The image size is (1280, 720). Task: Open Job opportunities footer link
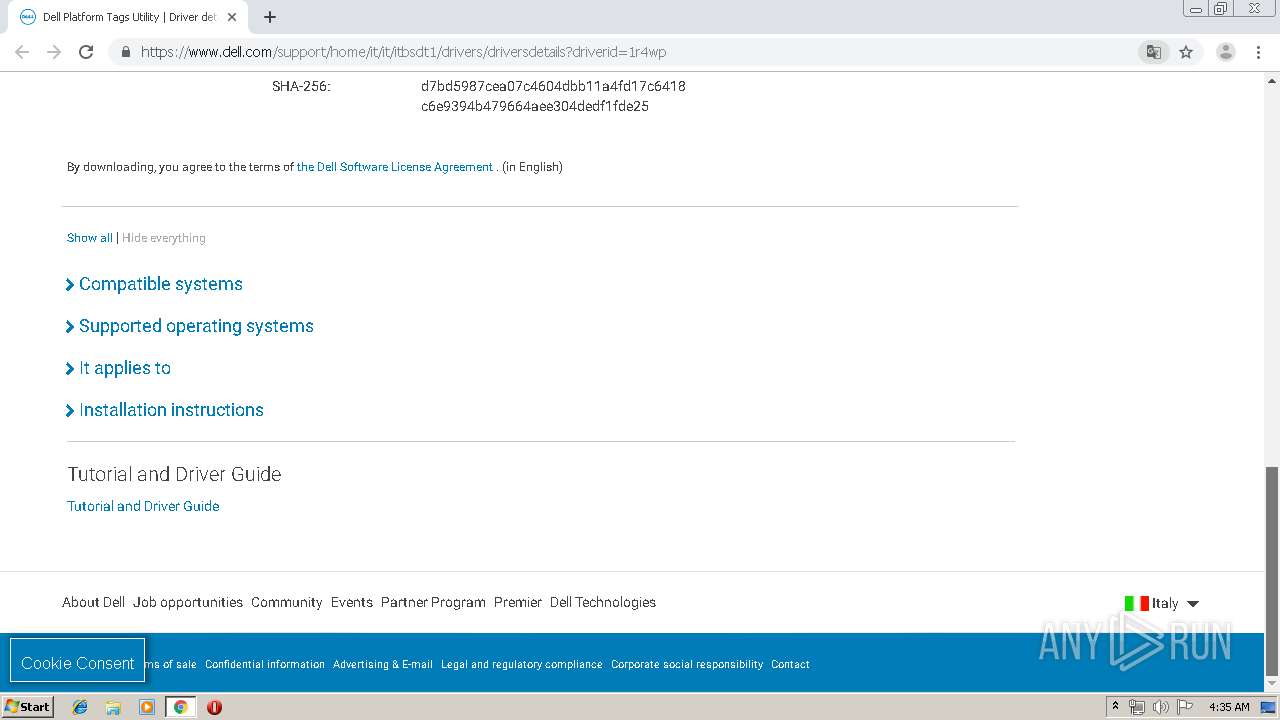[188, 602]
